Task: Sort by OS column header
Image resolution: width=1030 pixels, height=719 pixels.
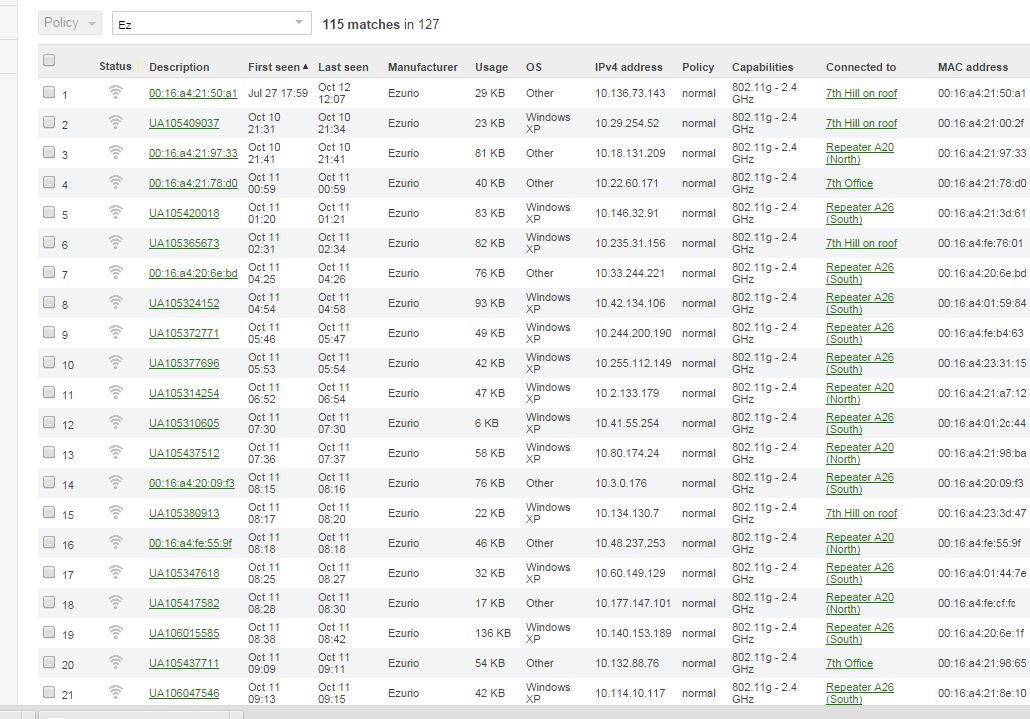Action: pos(533,67)
